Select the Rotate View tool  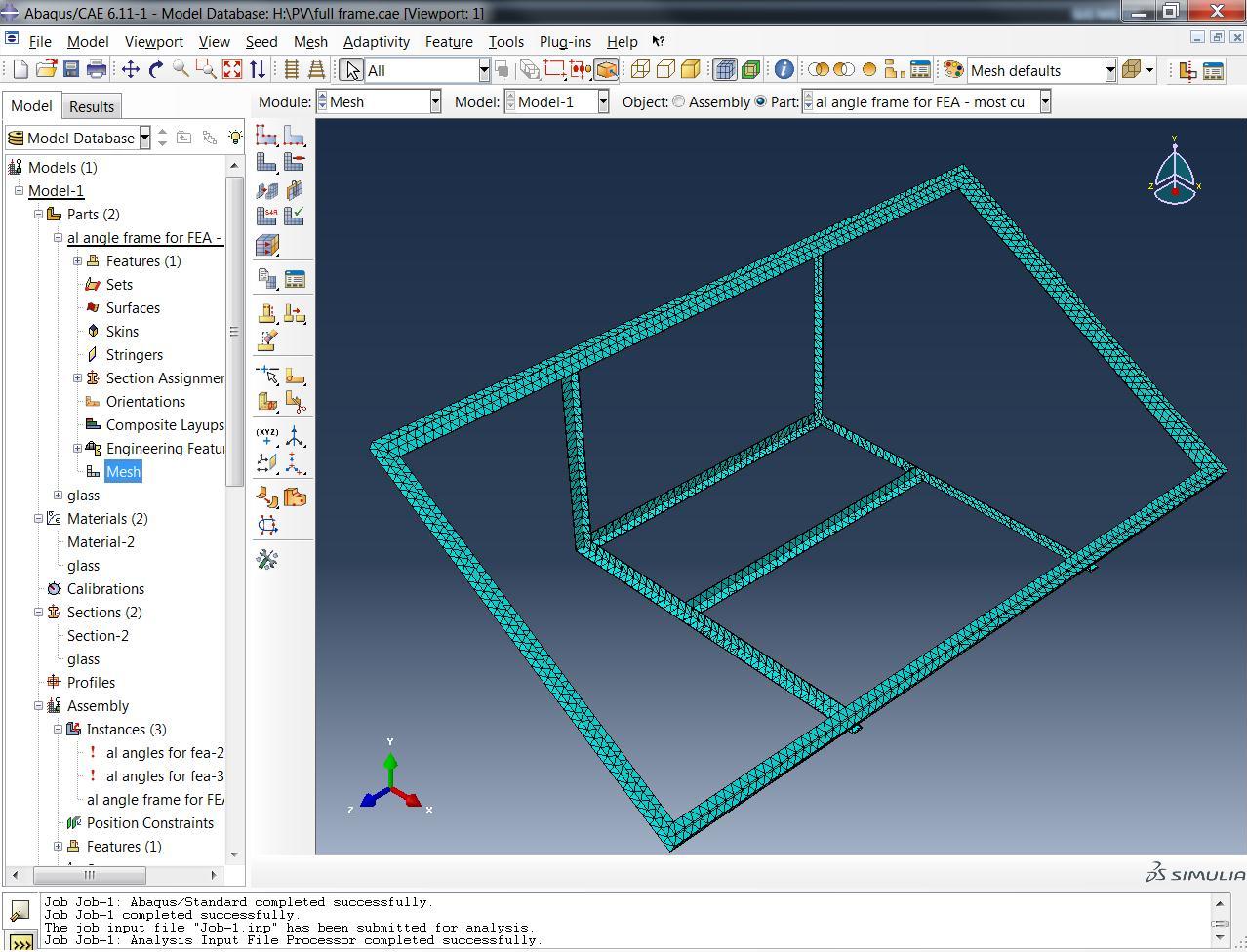[156, 70]
